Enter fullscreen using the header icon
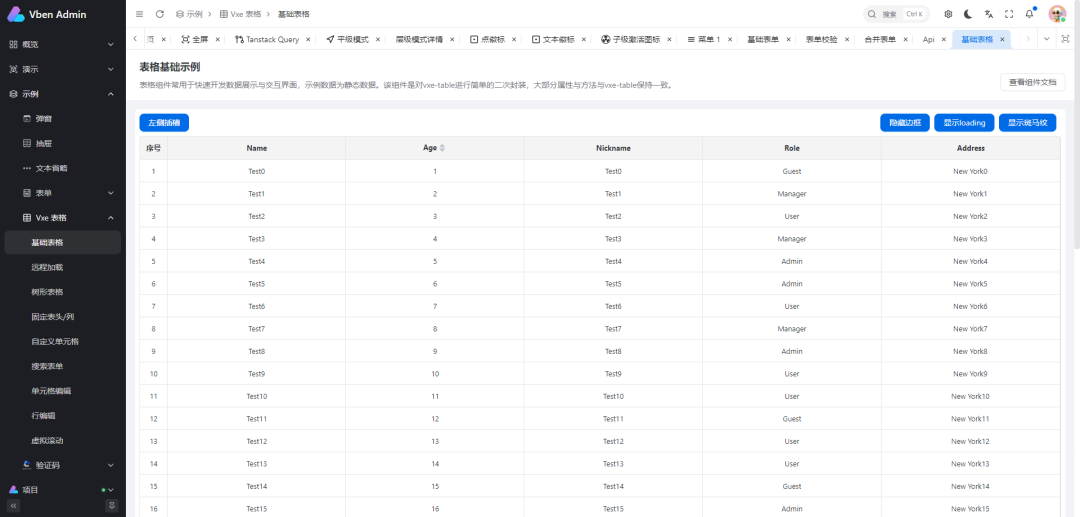Viewport: 1080px width, 517px height. [1008, 14]
